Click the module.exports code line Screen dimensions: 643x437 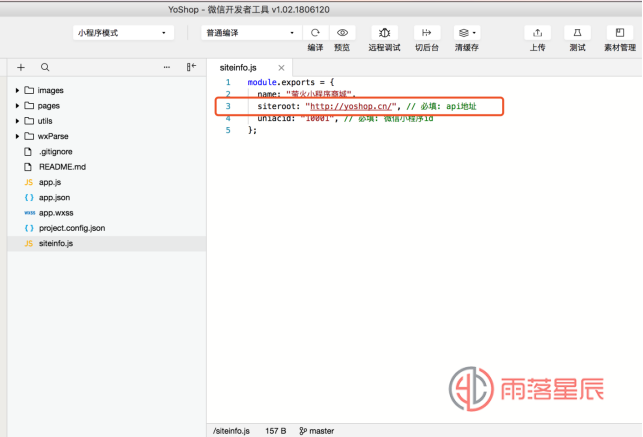(x=291, y=82)
